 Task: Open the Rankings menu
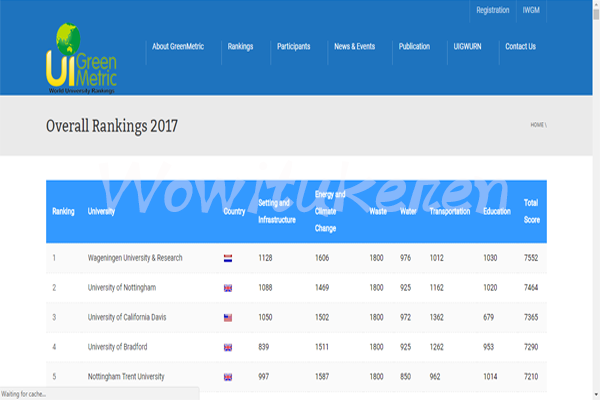coord(240,46)
